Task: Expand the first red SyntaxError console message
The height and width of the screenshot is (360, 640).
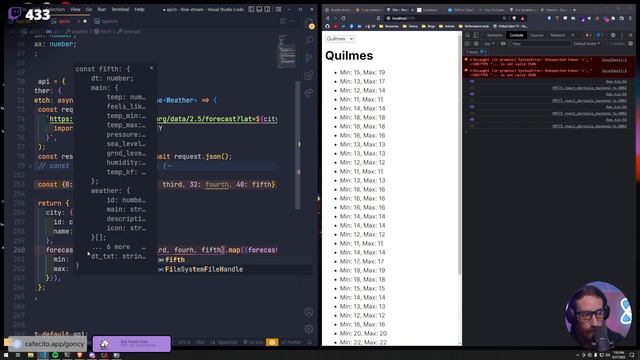Action: (x=471, y=60)
